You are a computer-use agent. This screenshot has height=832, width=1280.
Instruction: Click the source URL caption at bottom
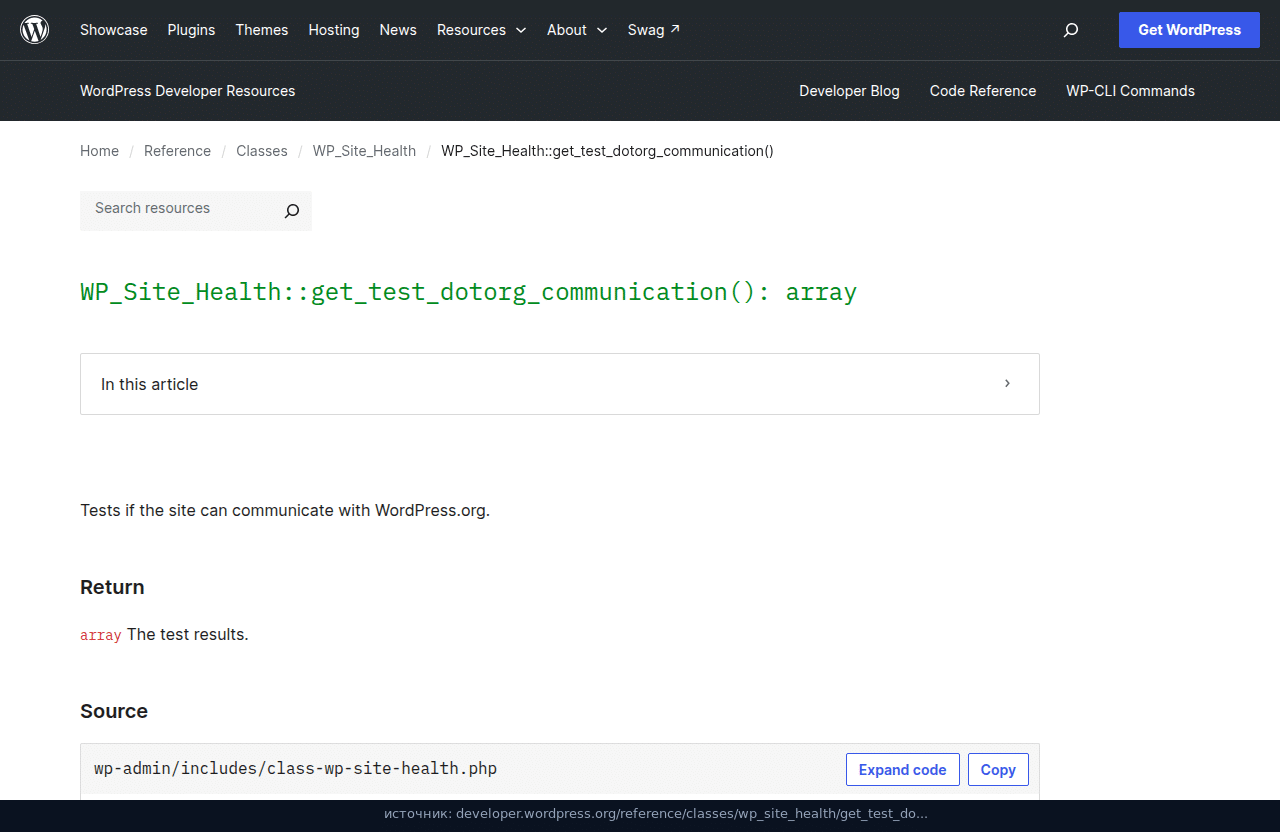point(656,814)
